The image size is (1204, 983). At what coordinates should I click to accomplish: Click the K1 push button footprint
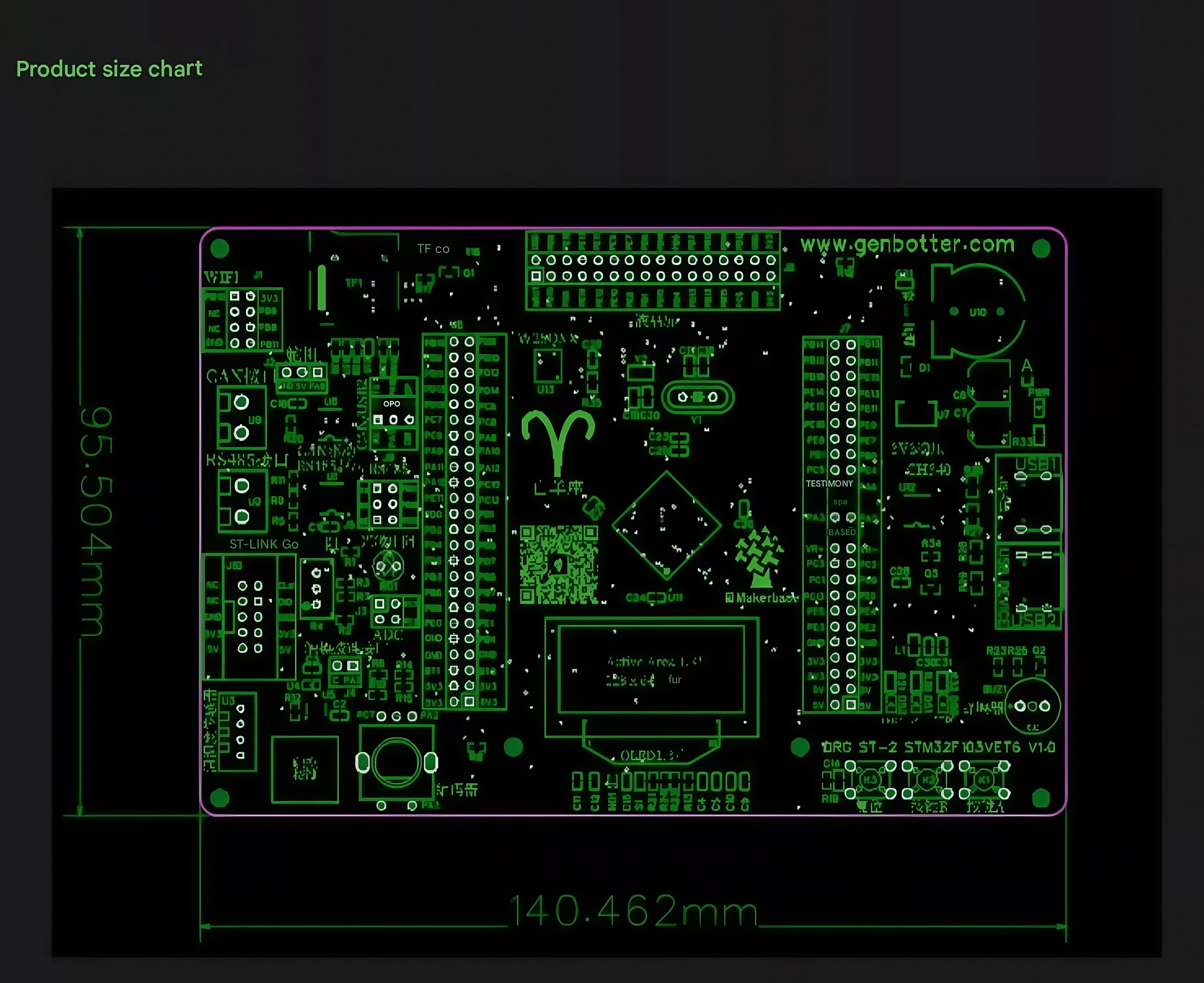pos(984,780)
